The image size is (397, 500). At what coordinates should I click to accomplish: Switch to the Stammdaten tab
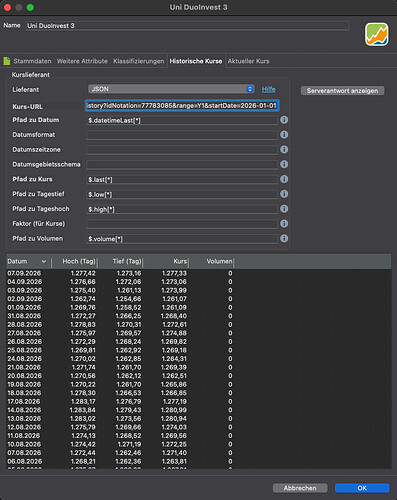32,61
